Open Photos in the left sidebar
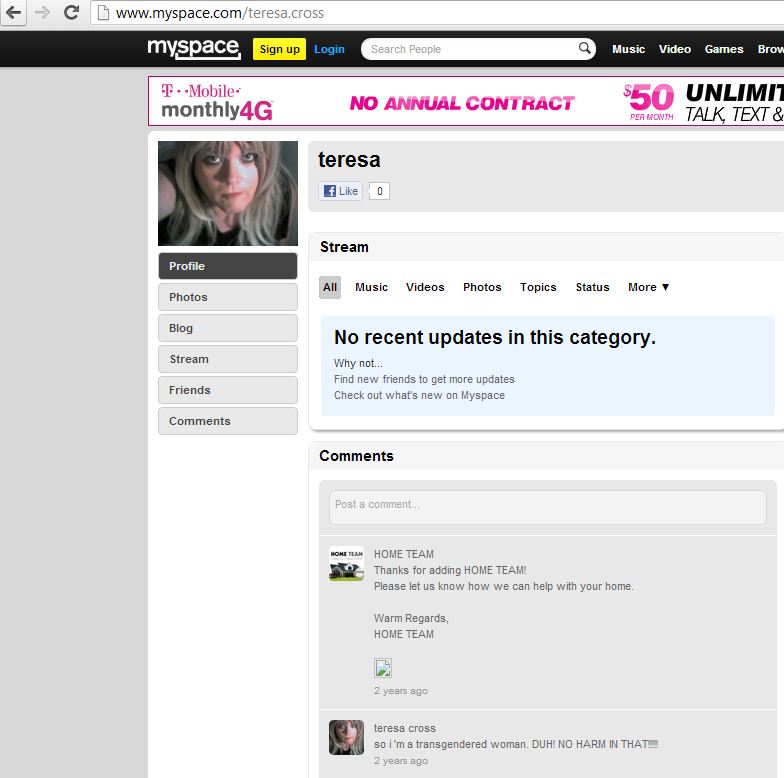 pos(228,297)
